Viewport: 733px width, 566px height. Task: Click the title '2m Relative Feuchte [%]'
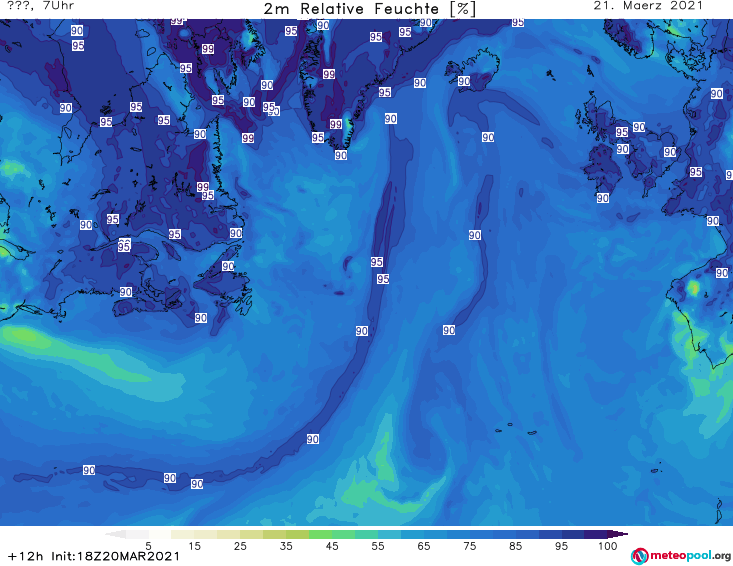coord(369,9)
